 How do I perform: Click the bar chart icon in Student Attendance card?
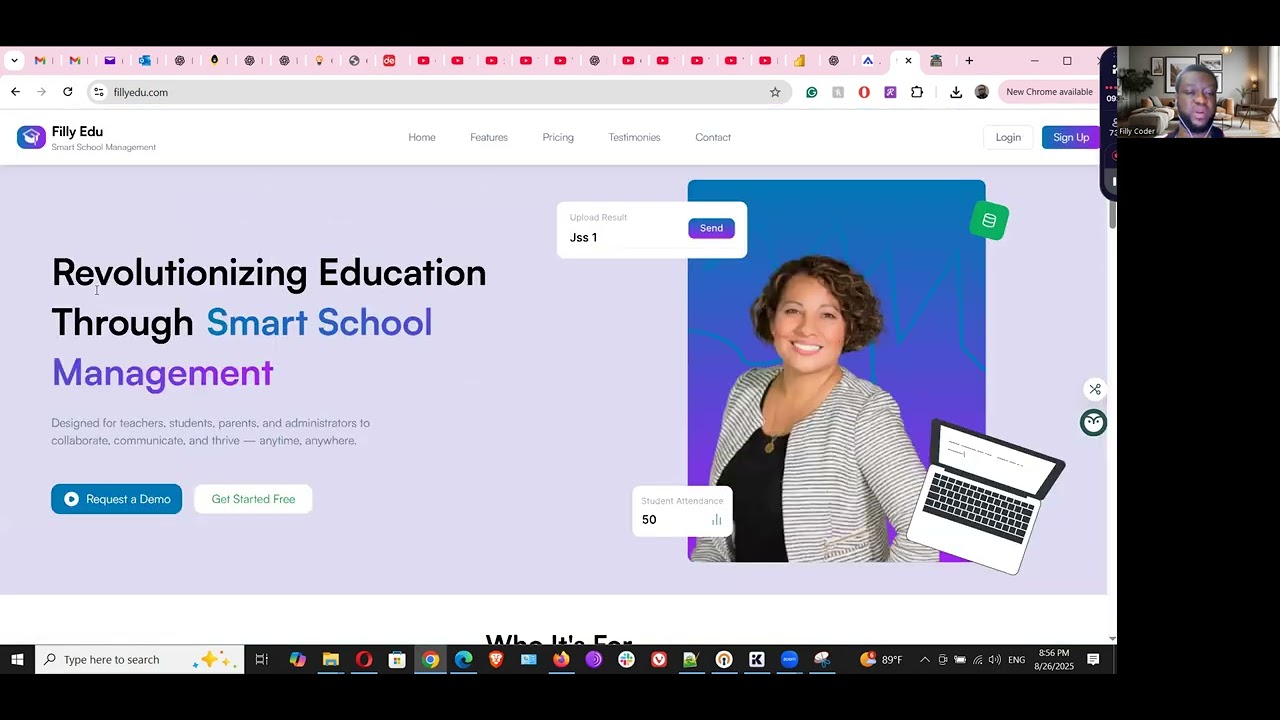pyautogui.click(x=716, y=520)
